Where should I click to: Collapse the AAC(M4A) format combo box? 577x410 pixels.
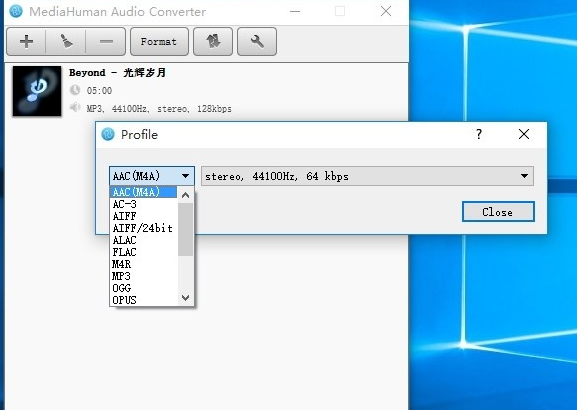(x=152, y=176)
